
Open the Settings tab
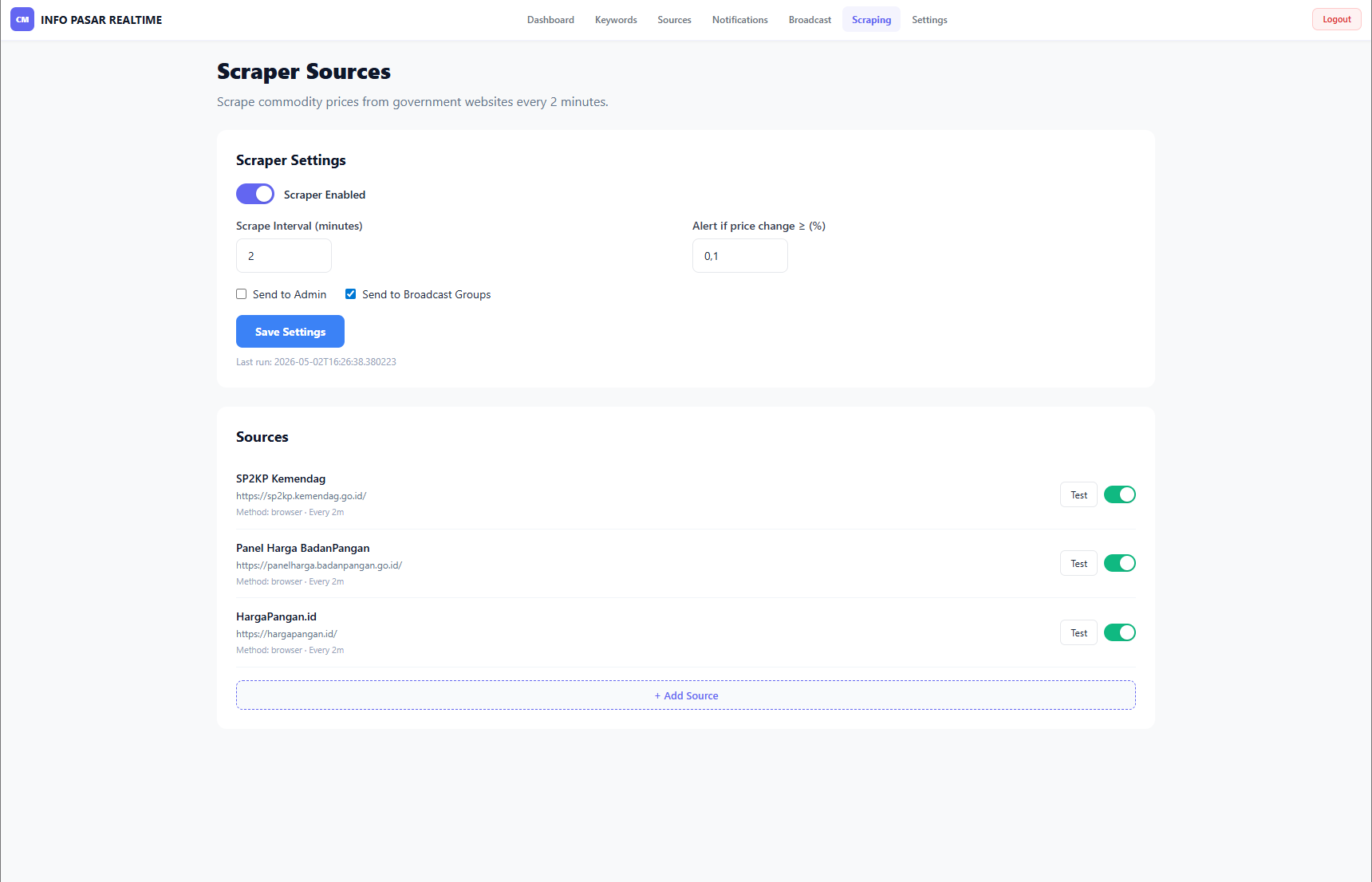[929, 20]
